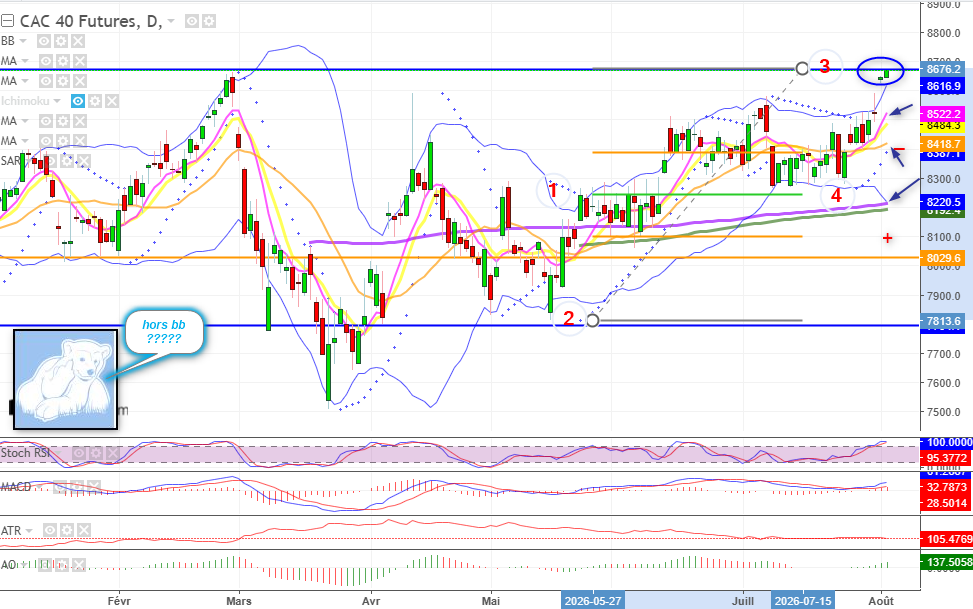Show the Ichimoku indicator via blue eye
Viewport: 973px width, 609px height.
pyautogui.click(x=78, y=101)
